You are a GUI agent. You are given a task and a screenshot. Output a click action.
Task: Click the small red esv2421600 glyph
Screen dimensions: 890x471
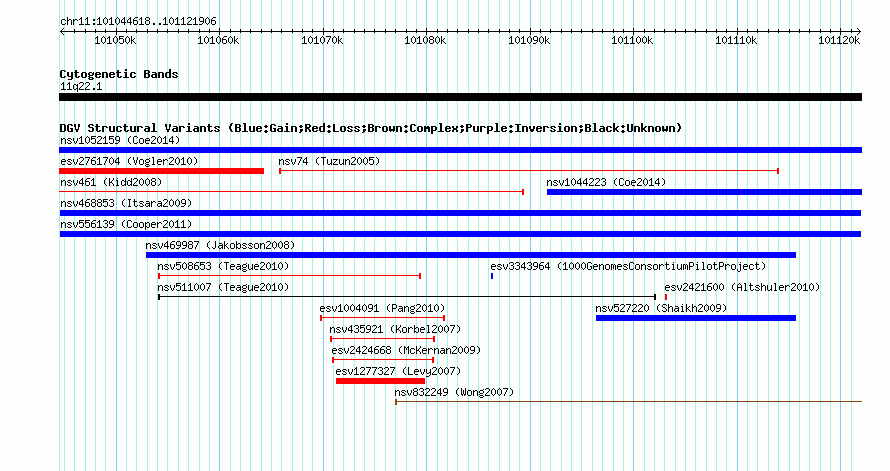[x=666, y=297]
